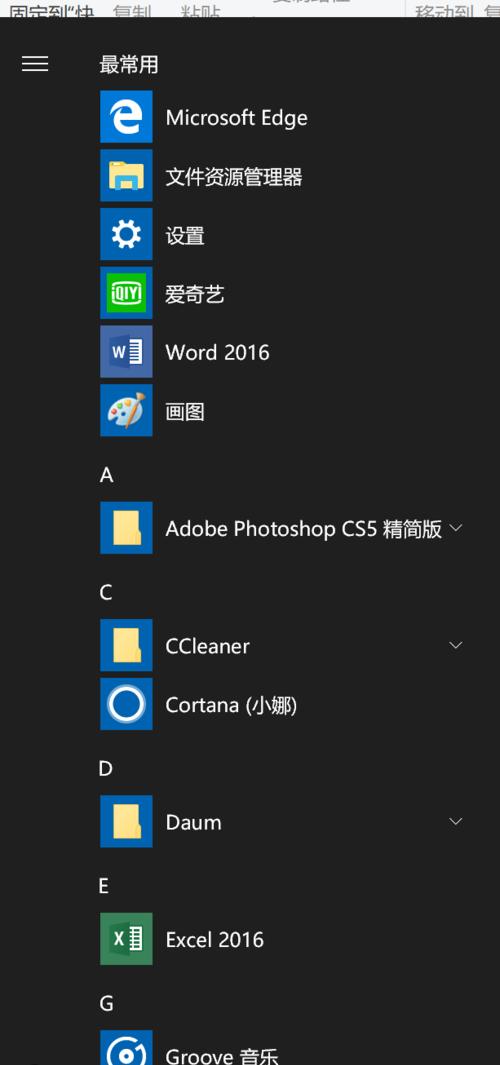Launch the Excel 2016 icon

click(126, 939)
